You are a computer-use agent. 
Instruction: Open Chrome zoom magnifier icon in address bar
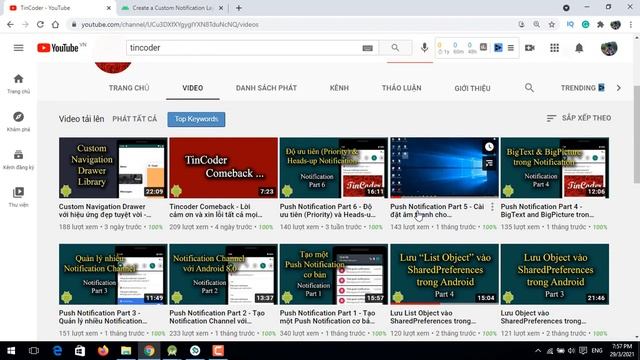coord(536,24)
